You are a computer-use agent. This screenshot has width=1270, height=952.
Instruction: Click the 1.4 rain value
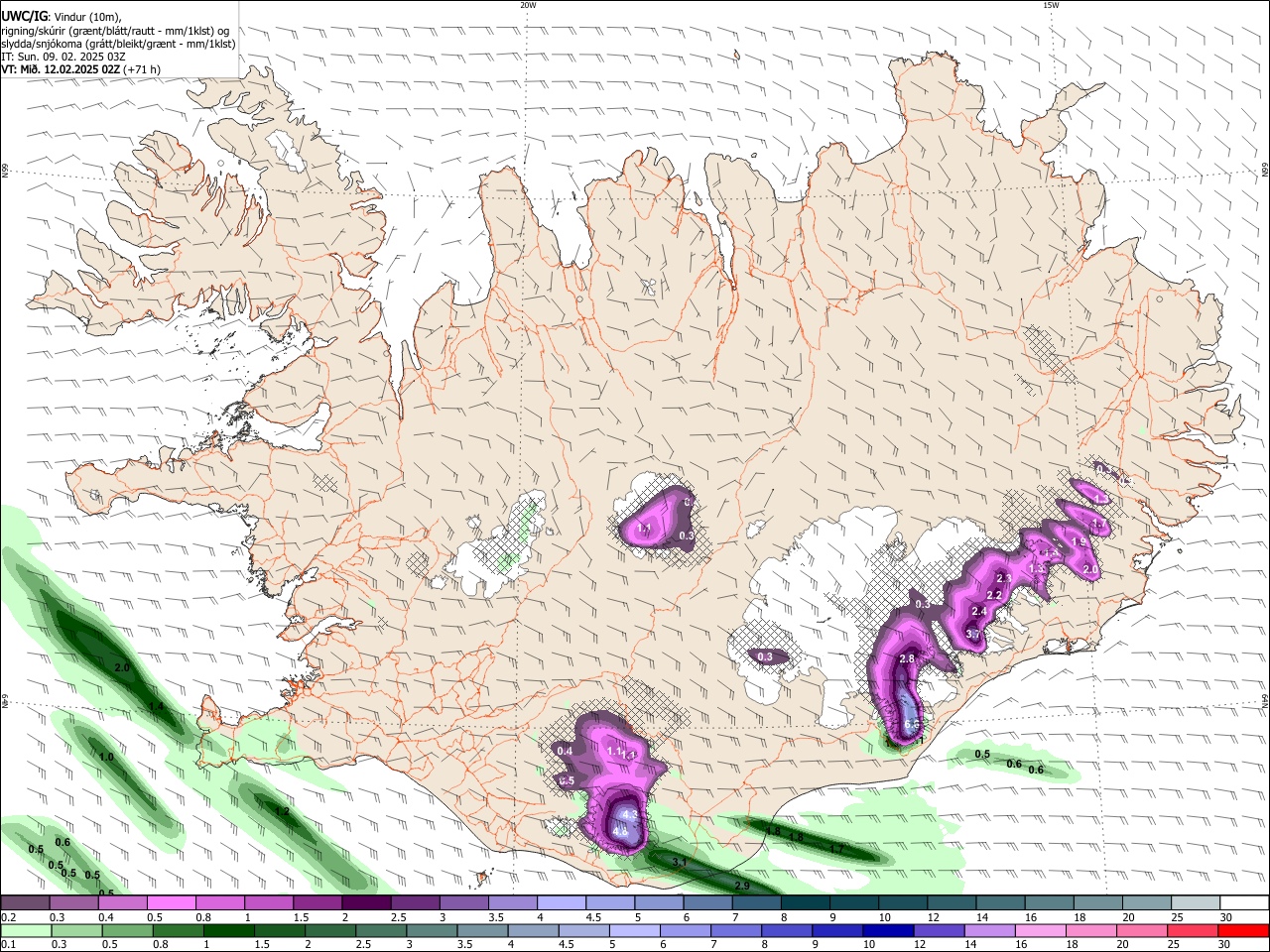156,706
